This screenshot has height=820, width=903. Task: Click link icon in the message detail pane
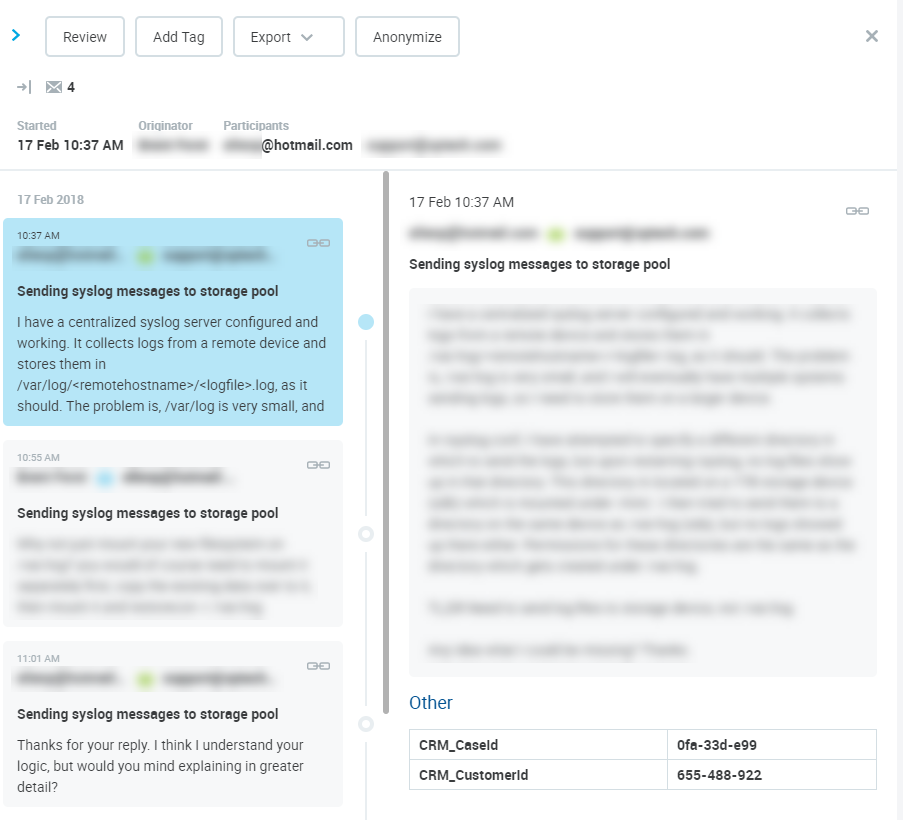click(857, 211)
